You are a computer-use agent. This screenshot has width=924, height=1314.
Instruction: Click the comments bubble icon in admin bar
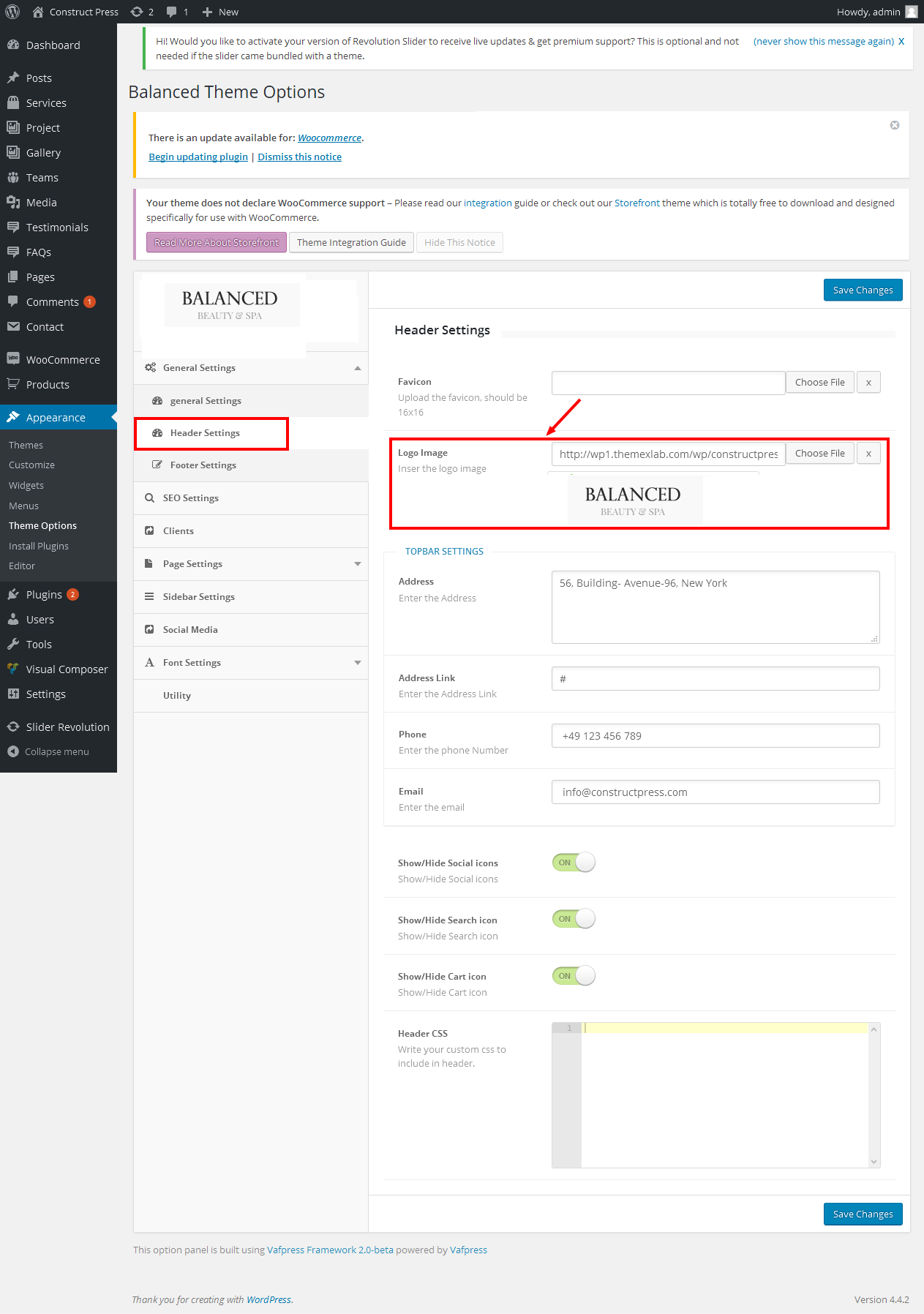172,12
